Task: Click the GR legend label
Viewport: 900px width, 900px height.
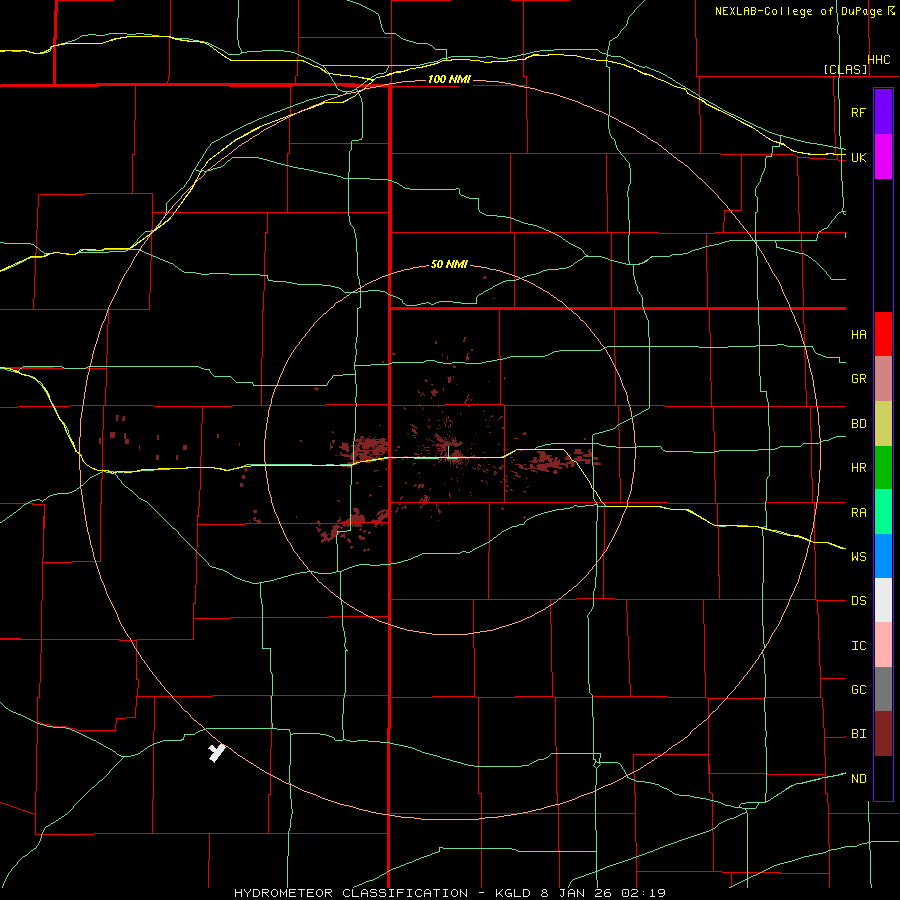Action: pyautogui.click(x=858, y=379)
